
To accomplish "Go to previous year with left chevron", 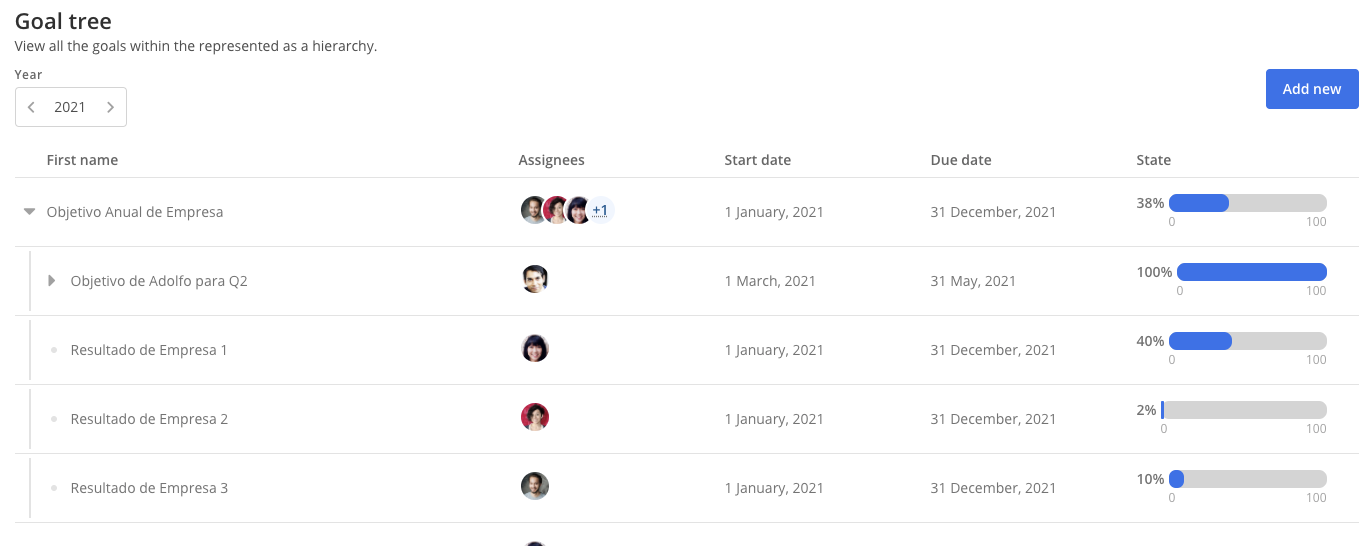I will point(31,107).
